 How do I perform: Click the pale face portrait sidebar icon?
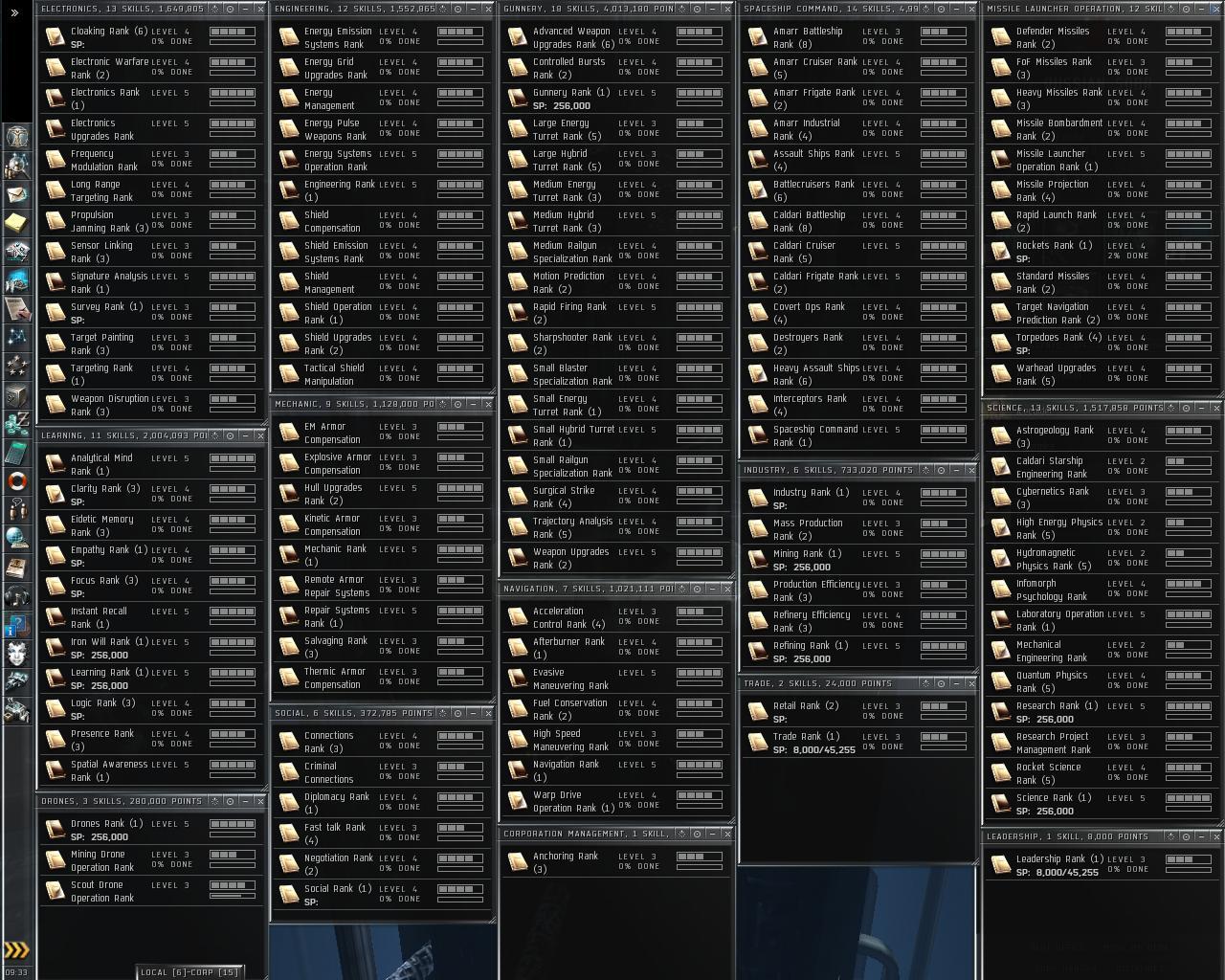pyautogui.click(x=17, y=655)
